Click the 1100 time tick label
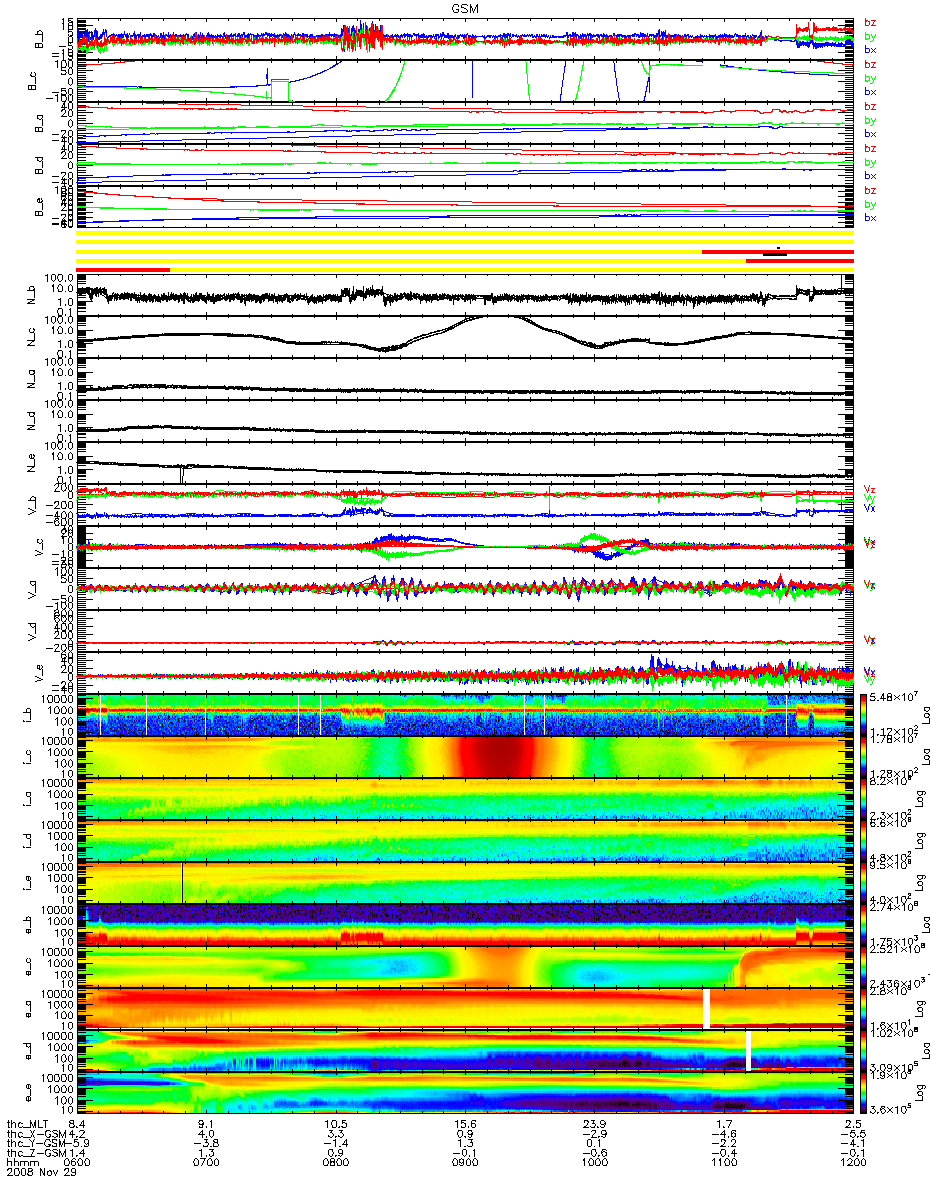 point(723,1162)
